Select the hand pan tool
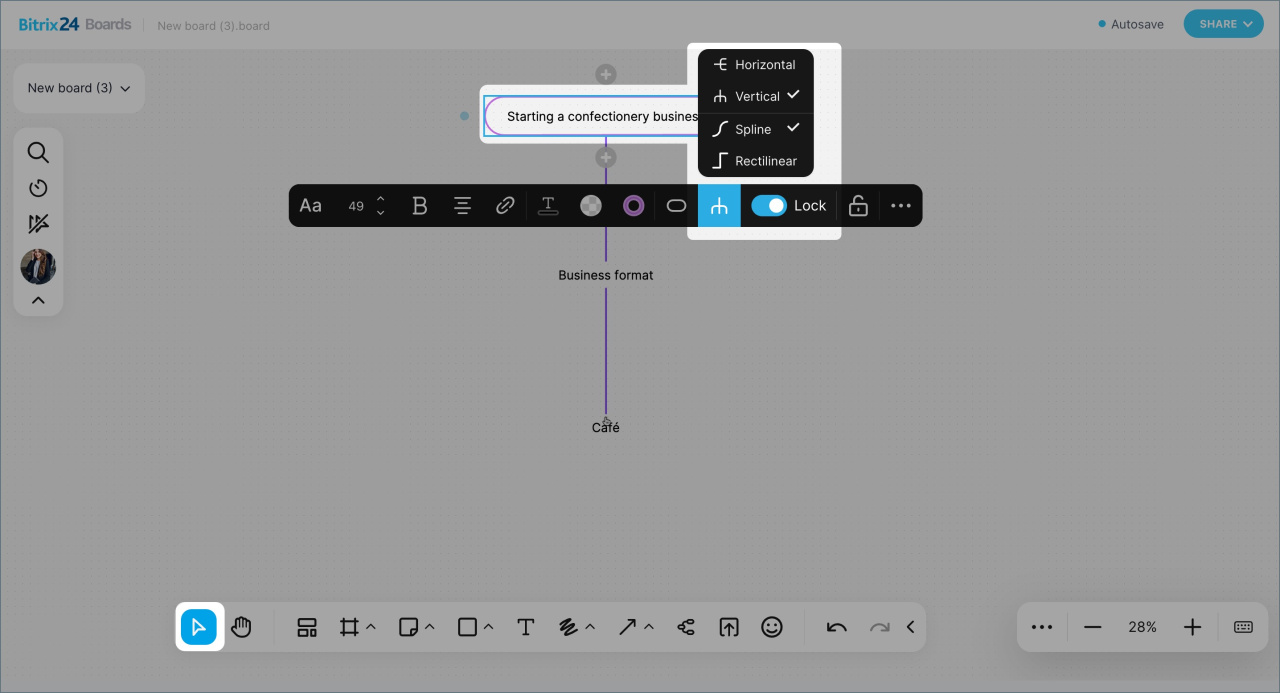1280x693 pixels. [x=241, y=627]
